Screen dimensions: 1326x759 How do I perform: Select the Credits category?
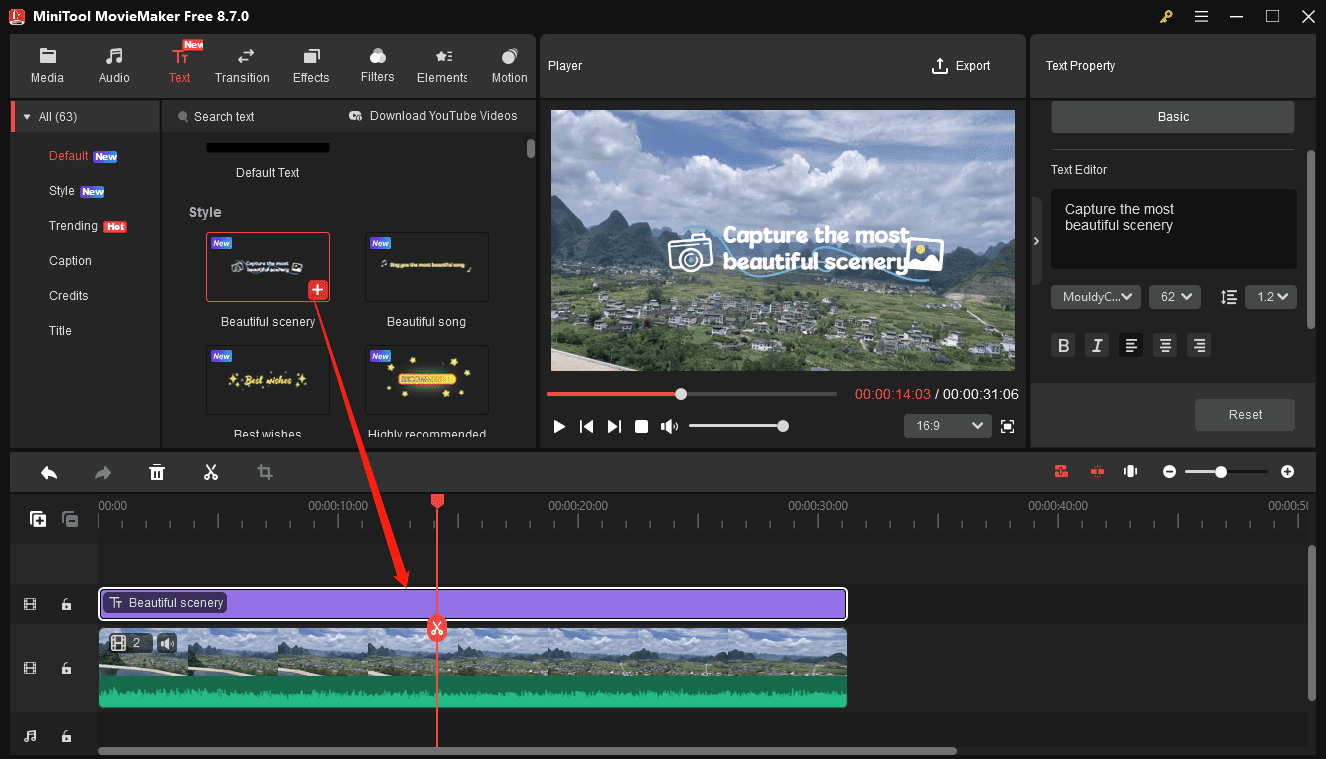tap(69, 296)
